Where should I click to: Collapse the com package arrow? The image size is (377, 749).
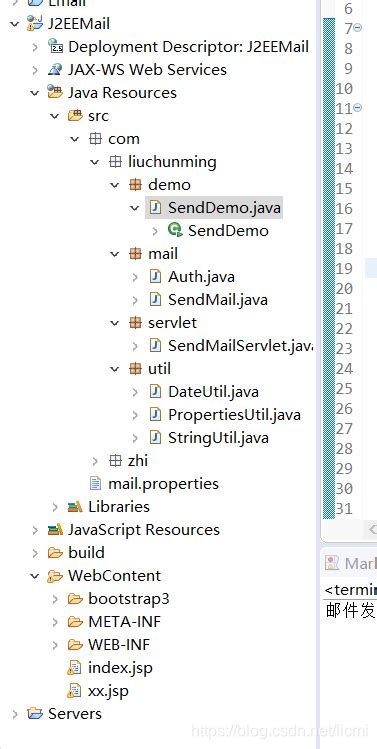pyautogui.click(x=75, y=139)
